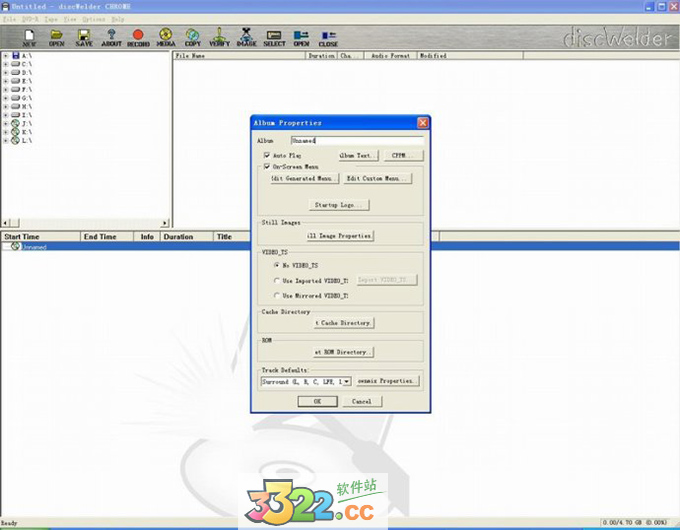Click Still Image Properties button
Screen dimensions: 680x530
point(340,236)
